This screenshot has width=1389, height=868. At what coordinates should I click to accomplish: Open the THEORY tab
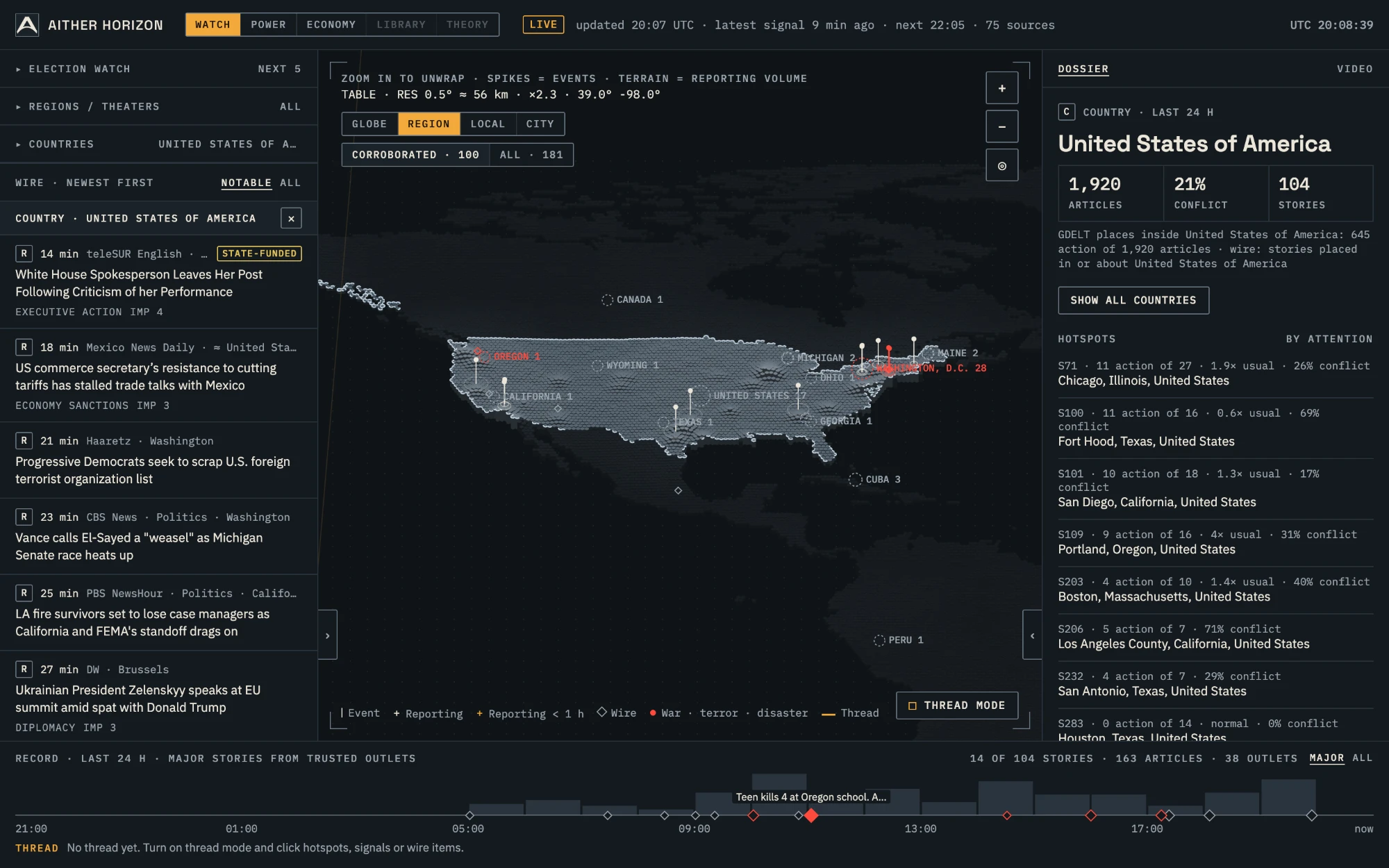pos(467,24)
